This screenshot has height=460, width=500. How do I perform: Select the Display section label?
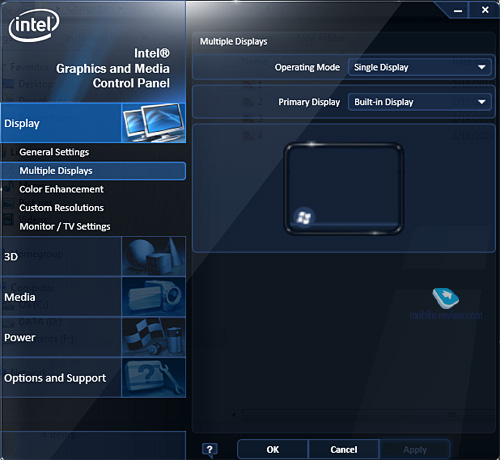(22, 123)
